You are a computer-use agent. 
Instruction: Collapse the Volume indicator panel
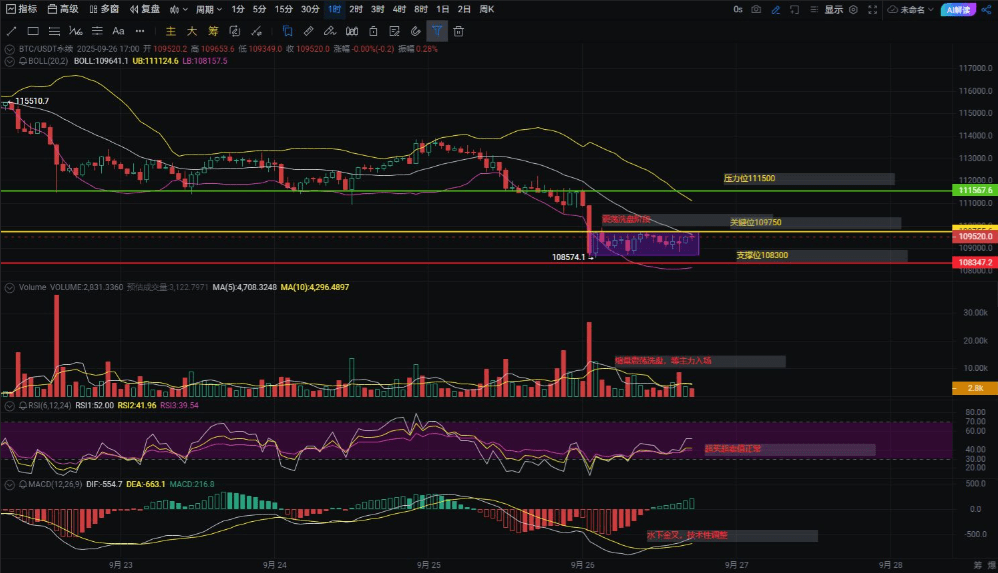tap(10, 288)
